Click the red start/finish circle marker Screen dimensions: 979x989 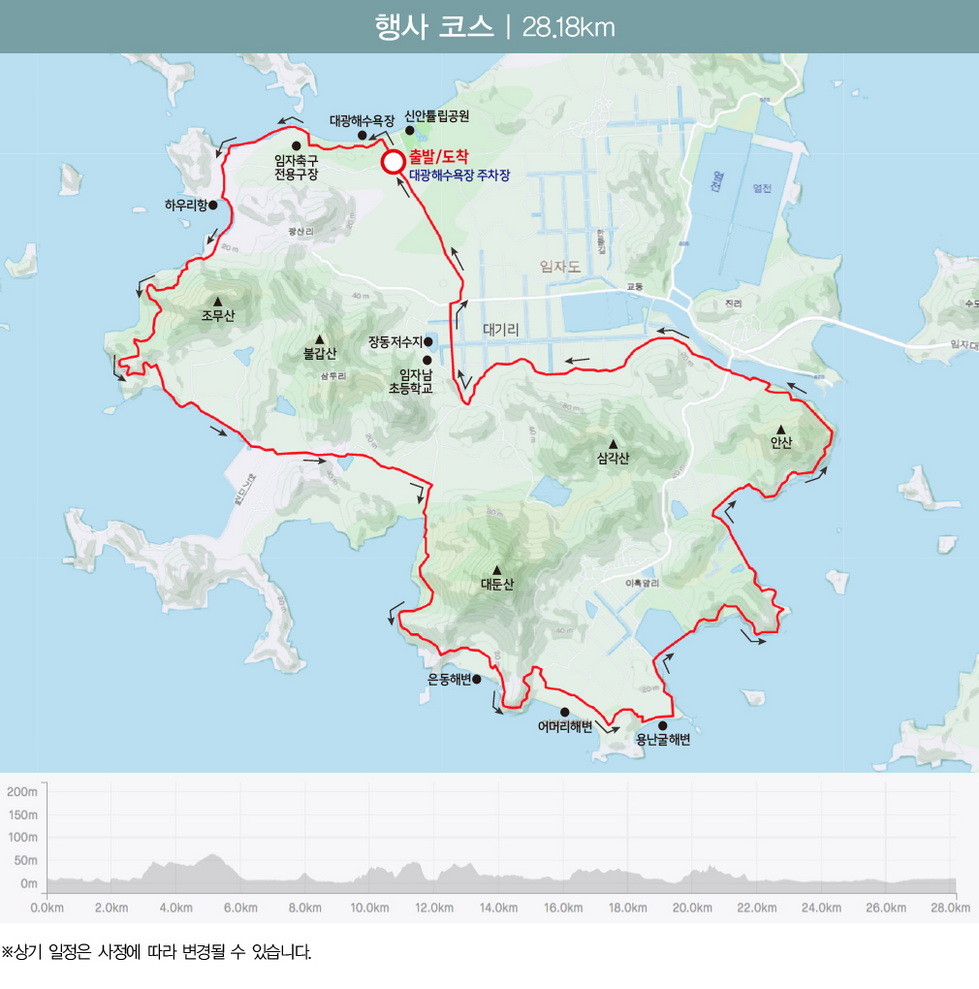click(393, 162)
